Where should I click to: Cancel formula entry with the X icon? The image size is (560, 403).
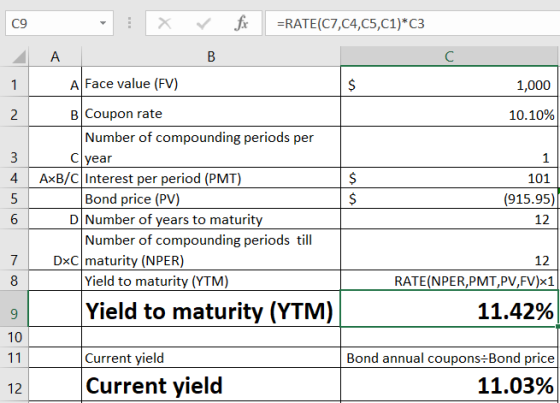click(x=164, y=24)
